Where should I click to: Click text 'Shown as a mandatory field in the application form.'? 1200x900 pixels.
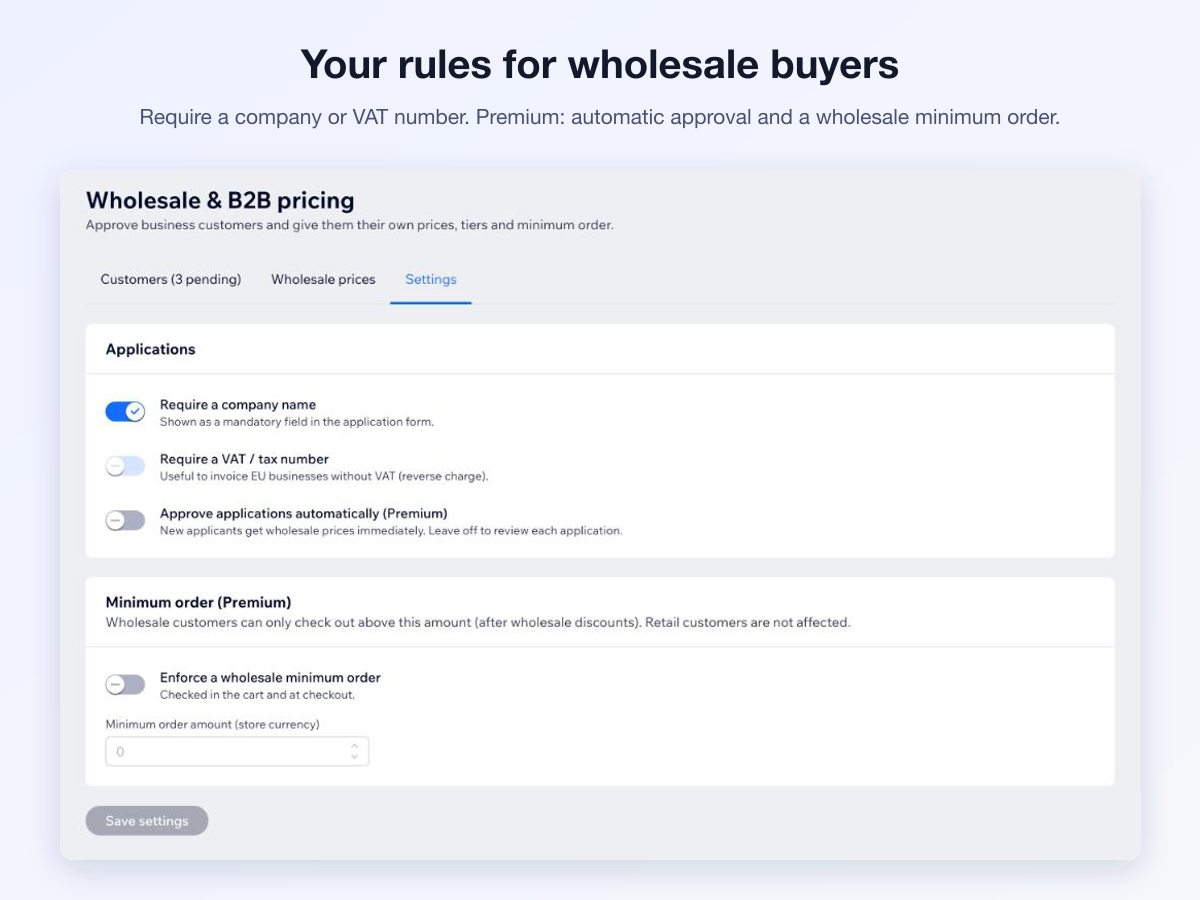tap(297, 422)
